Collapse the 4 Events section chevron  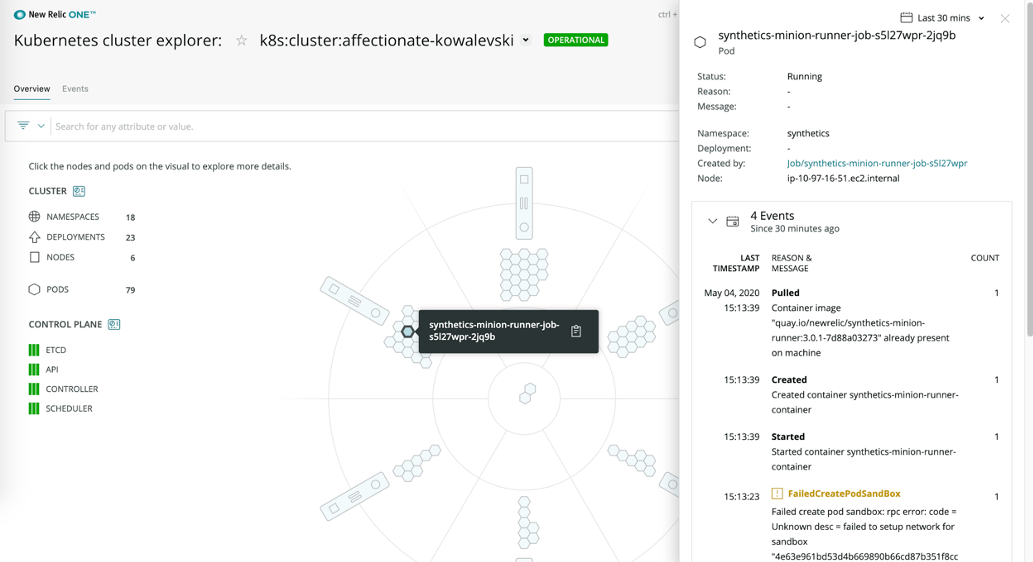[x=712, y=221]
